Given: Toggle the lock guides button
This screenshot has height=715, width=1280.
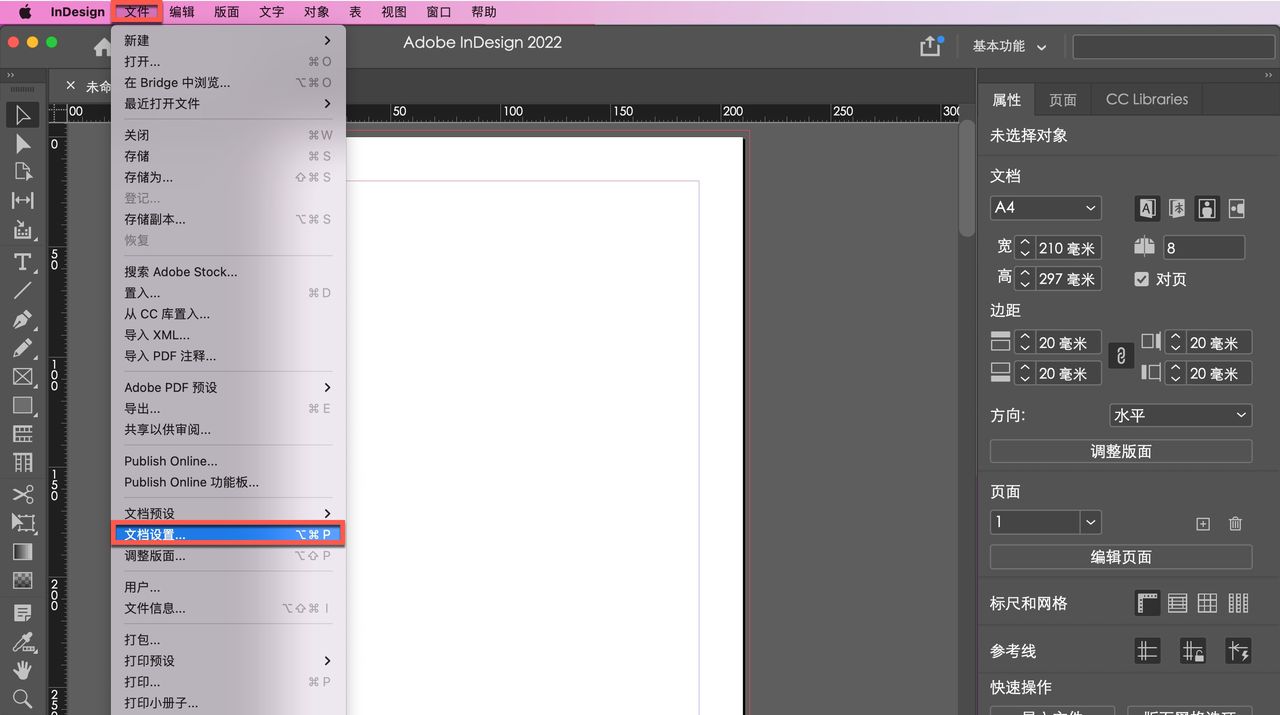Looking at the screenshot, I should 1192,651.
